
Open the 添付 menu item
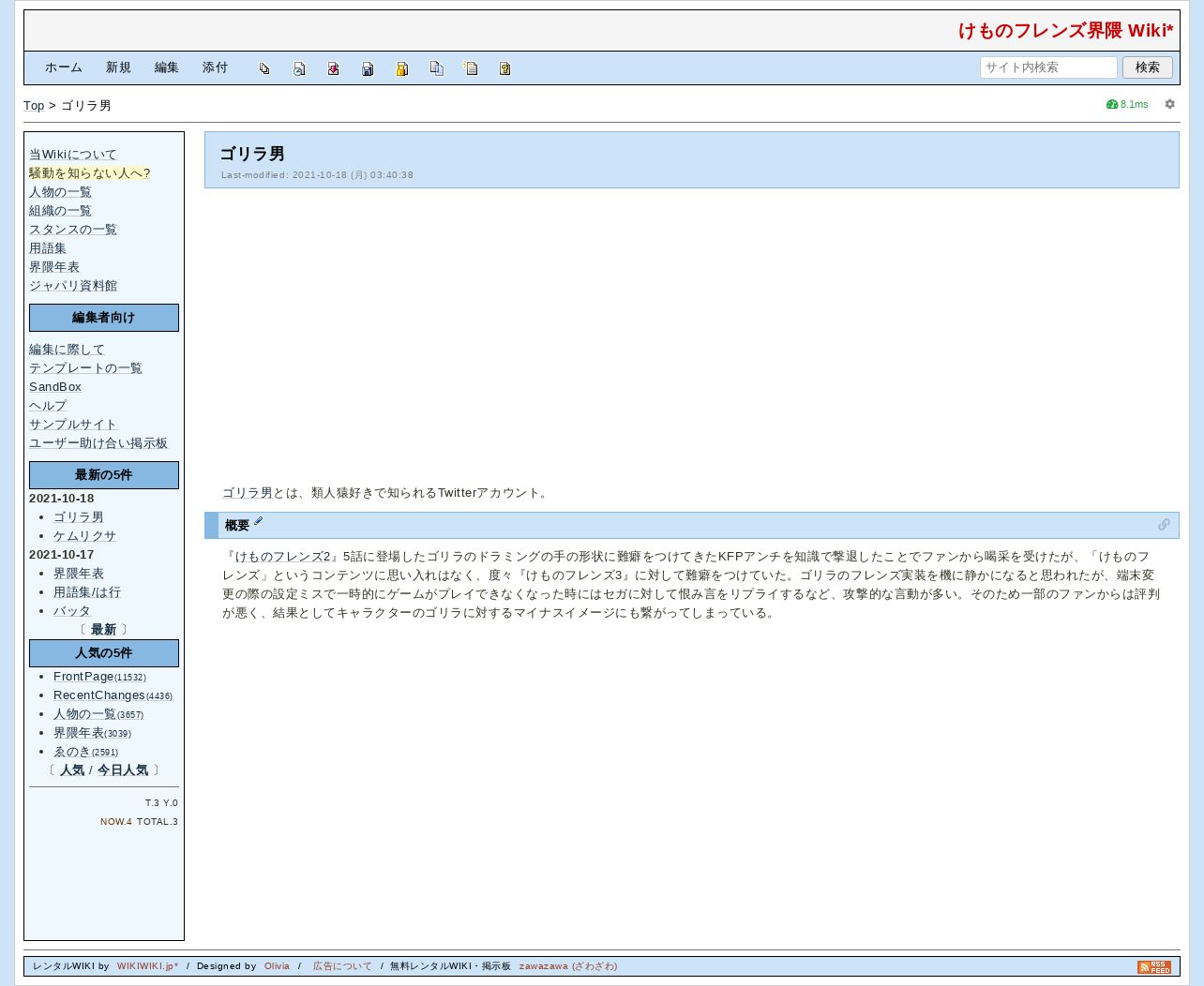[216, 67]
